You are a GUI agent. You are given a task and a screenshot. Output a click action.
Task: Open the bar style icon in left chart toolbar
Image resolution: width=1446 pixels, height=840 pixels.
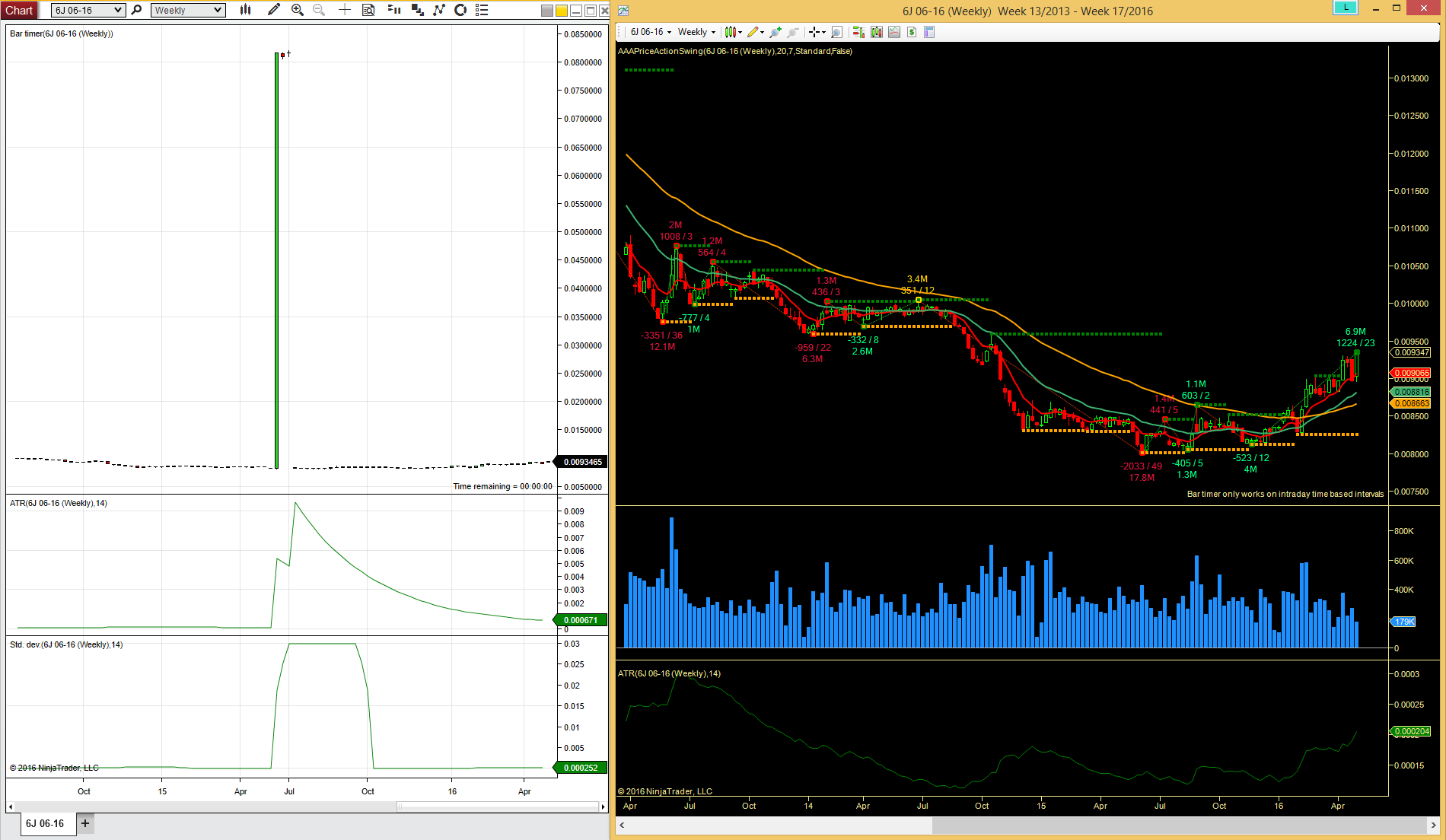[x=245, y=10]
